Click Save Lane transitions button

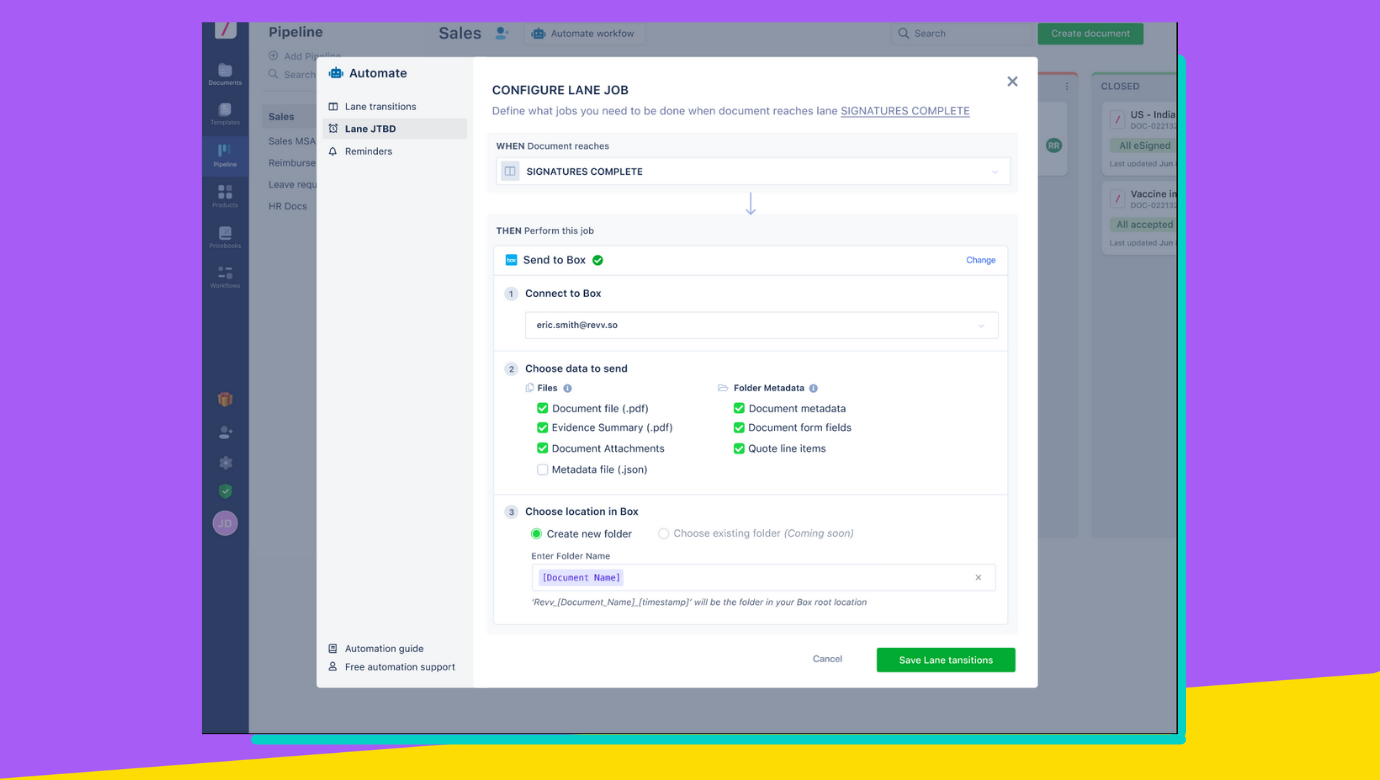945,660
